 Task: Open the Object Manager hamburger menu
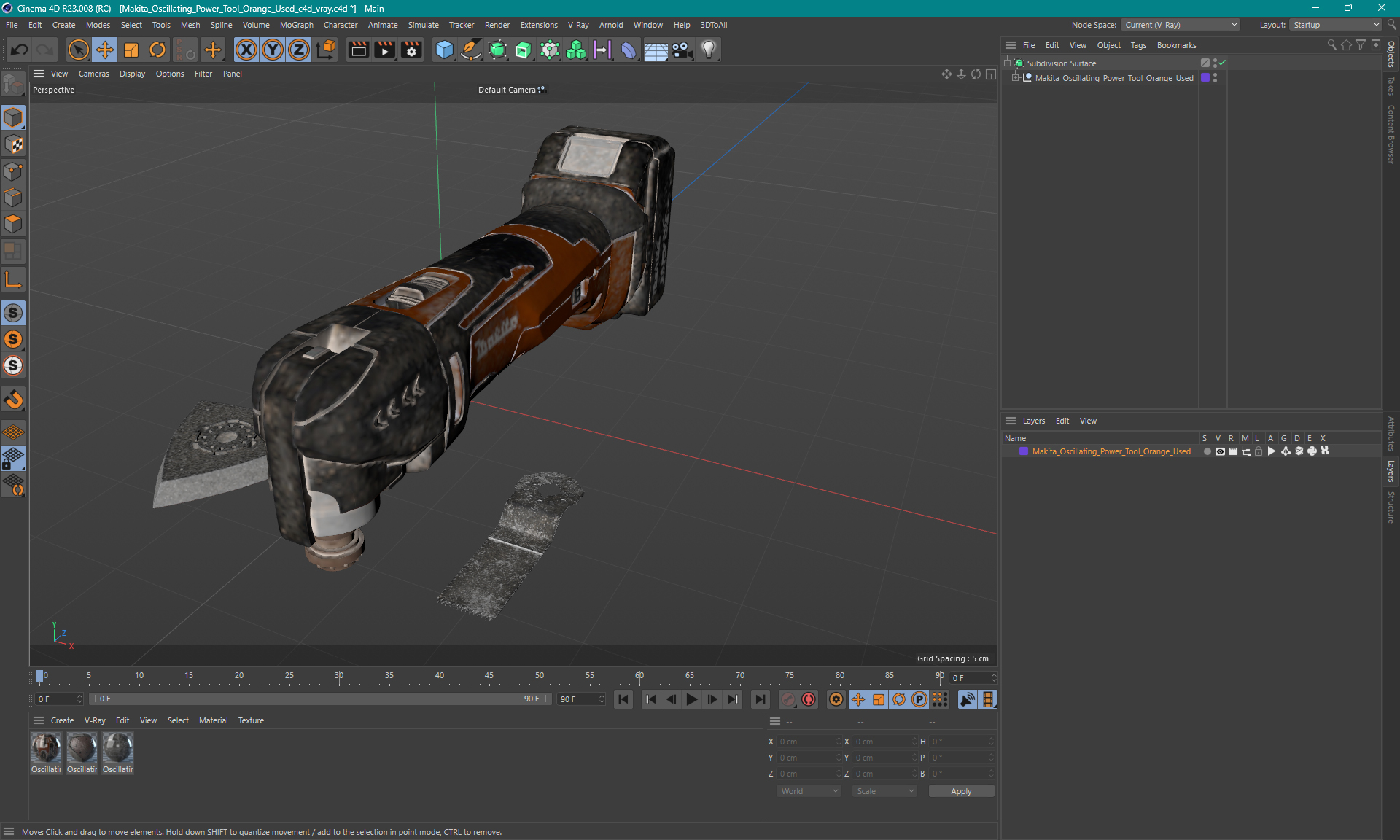(x=1011, y=45)
